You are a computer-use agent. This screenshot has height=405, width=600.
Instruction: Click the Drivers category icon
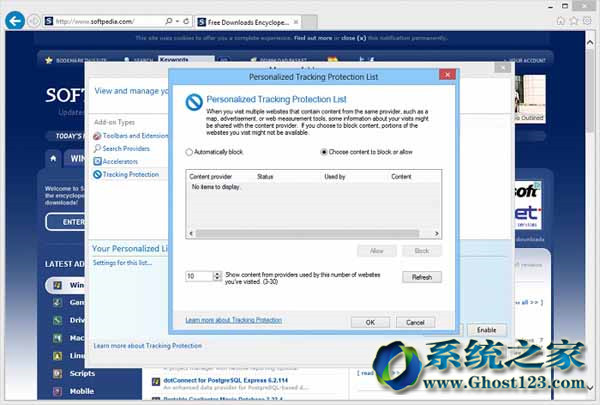(57, 320)
